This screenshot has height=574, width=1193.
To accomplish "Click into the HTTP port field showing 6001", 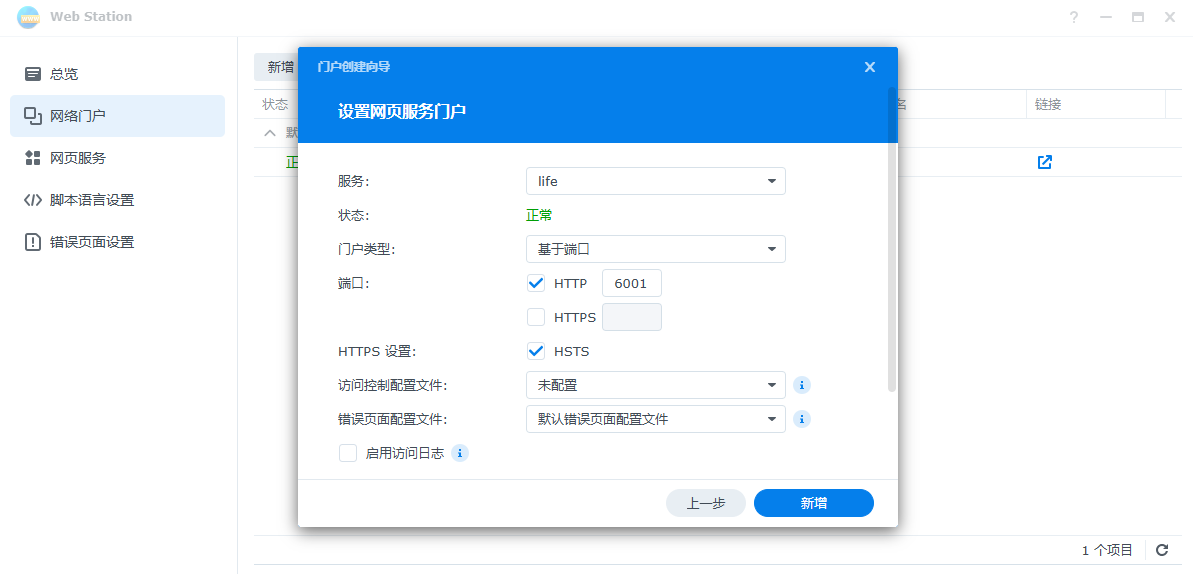I will pos(631,283).
